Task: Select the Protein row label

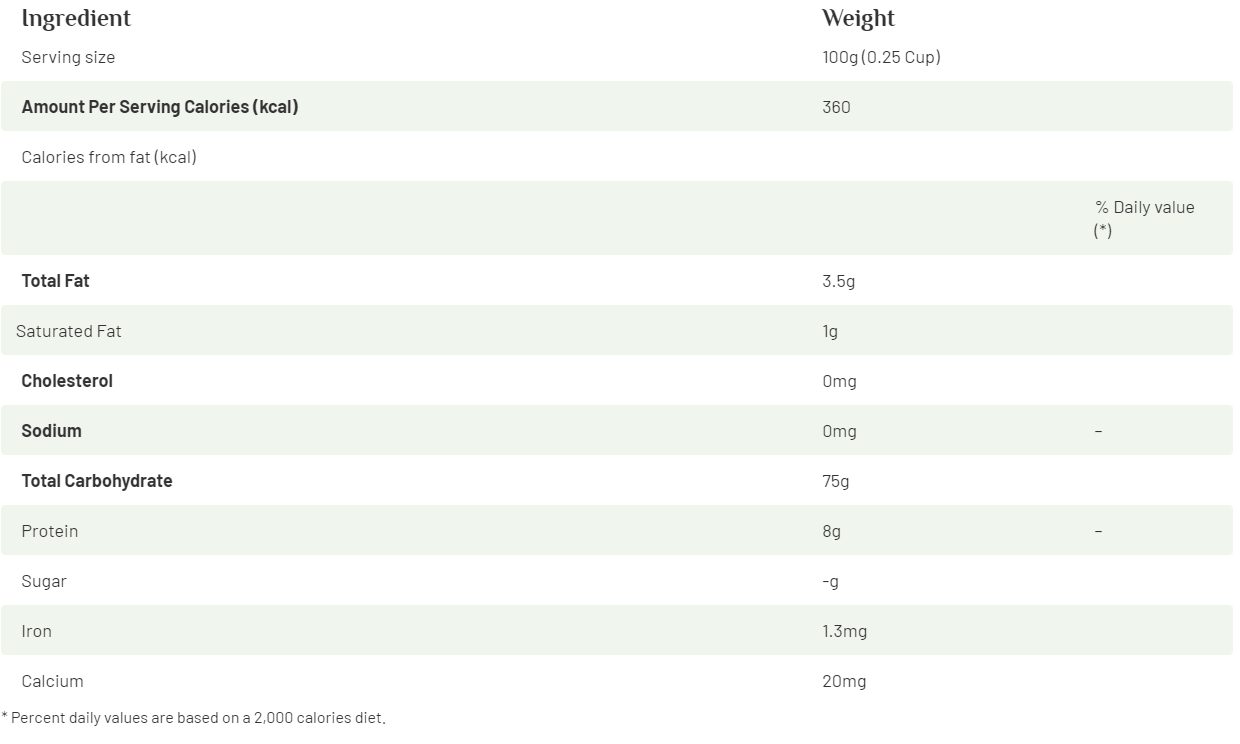Action: pyautogui.click(x=49, y=531)
